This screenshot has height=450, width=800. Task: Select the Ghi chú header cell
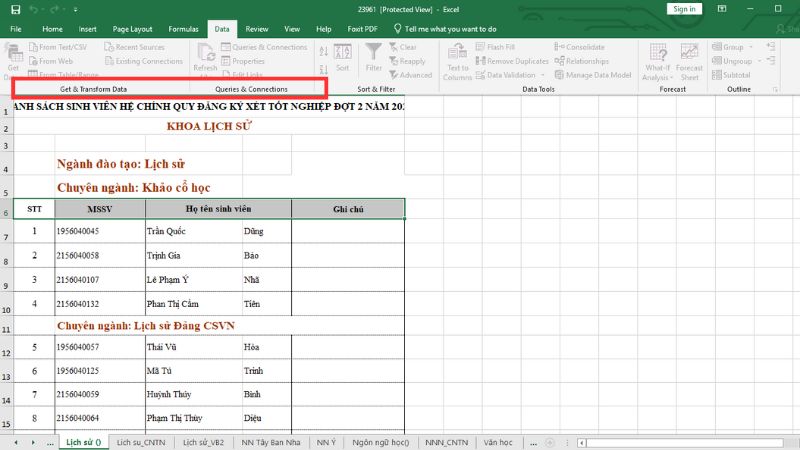348,209
